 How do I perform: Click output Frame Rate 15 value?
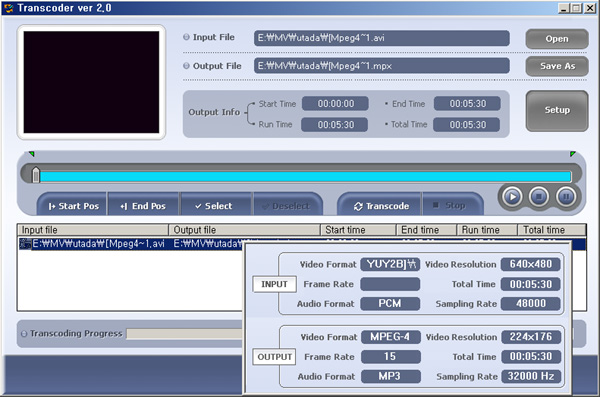pyautogui.click(x=391, y=357)
